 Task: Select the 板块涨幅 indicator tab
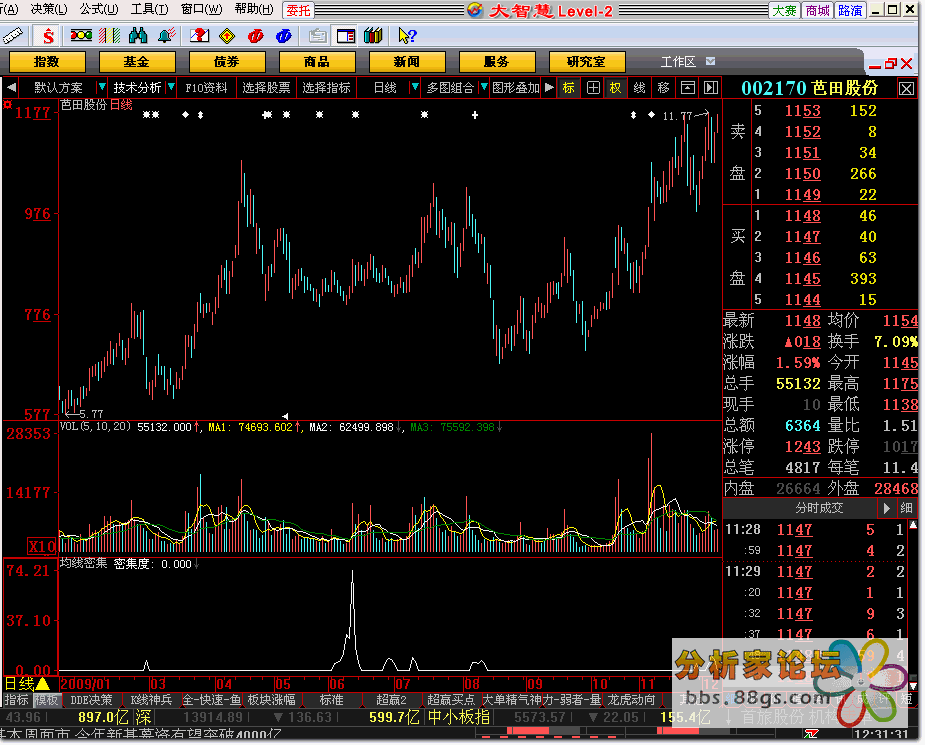pos(271,700)
